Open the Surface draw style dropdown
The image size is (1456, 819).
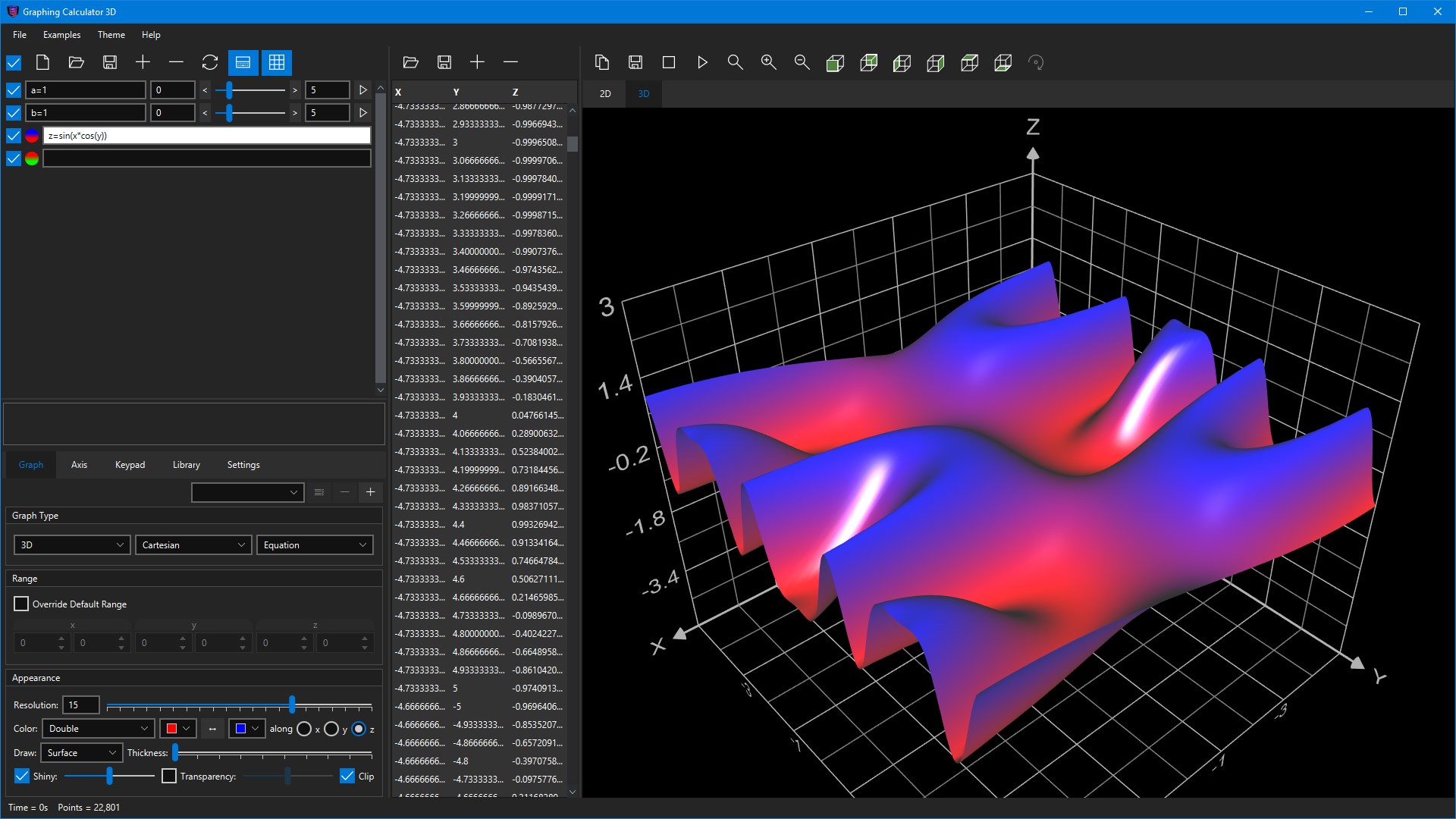80,752
